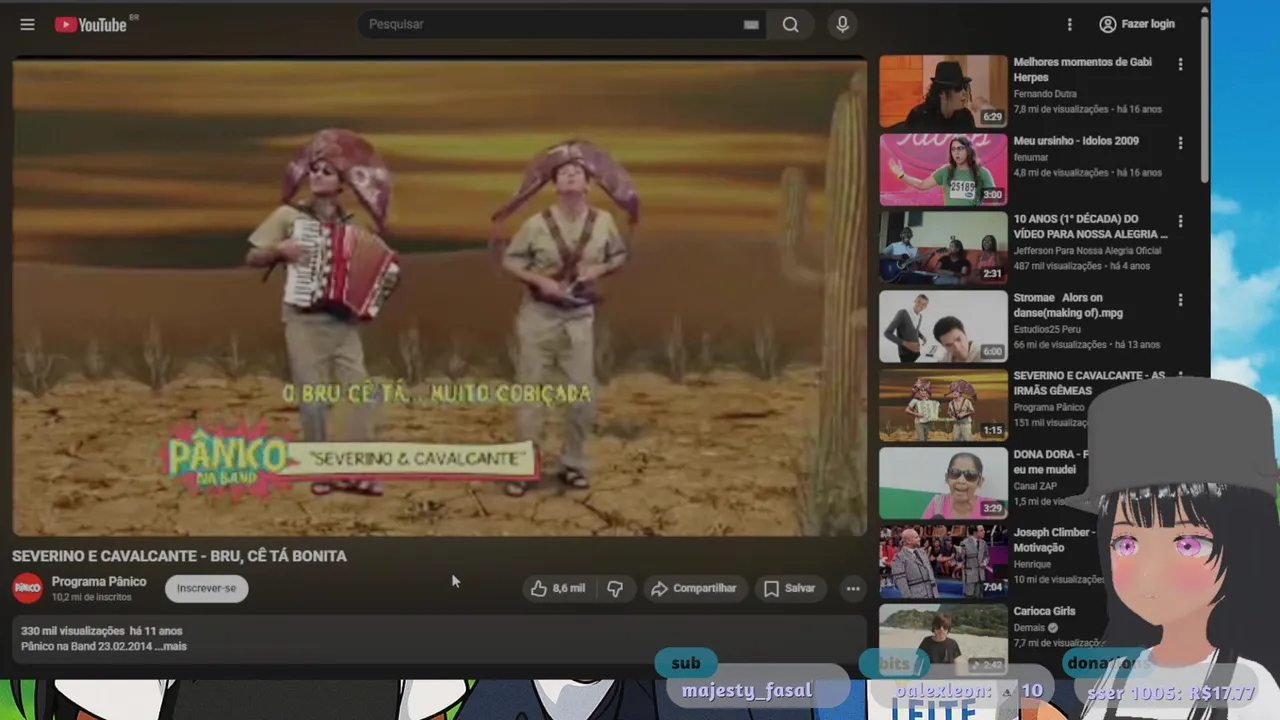1280x720 pixels.
Task: Open Severino e Cavalcante Irmãs Gêmeas thumbnail
Action: (943, 405)
